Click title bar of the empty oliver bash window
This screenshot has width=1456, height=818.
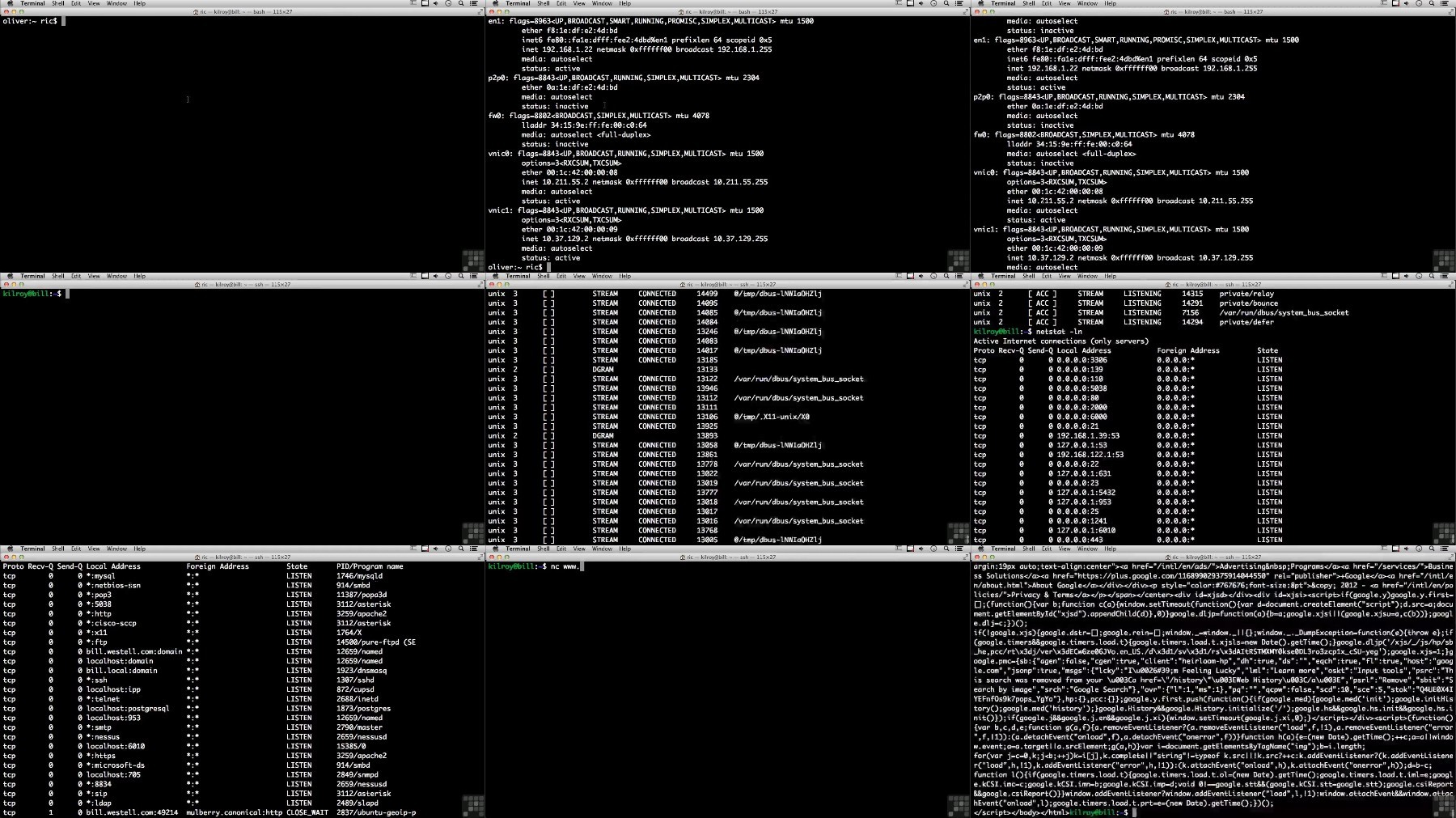(x=243, y=12)
